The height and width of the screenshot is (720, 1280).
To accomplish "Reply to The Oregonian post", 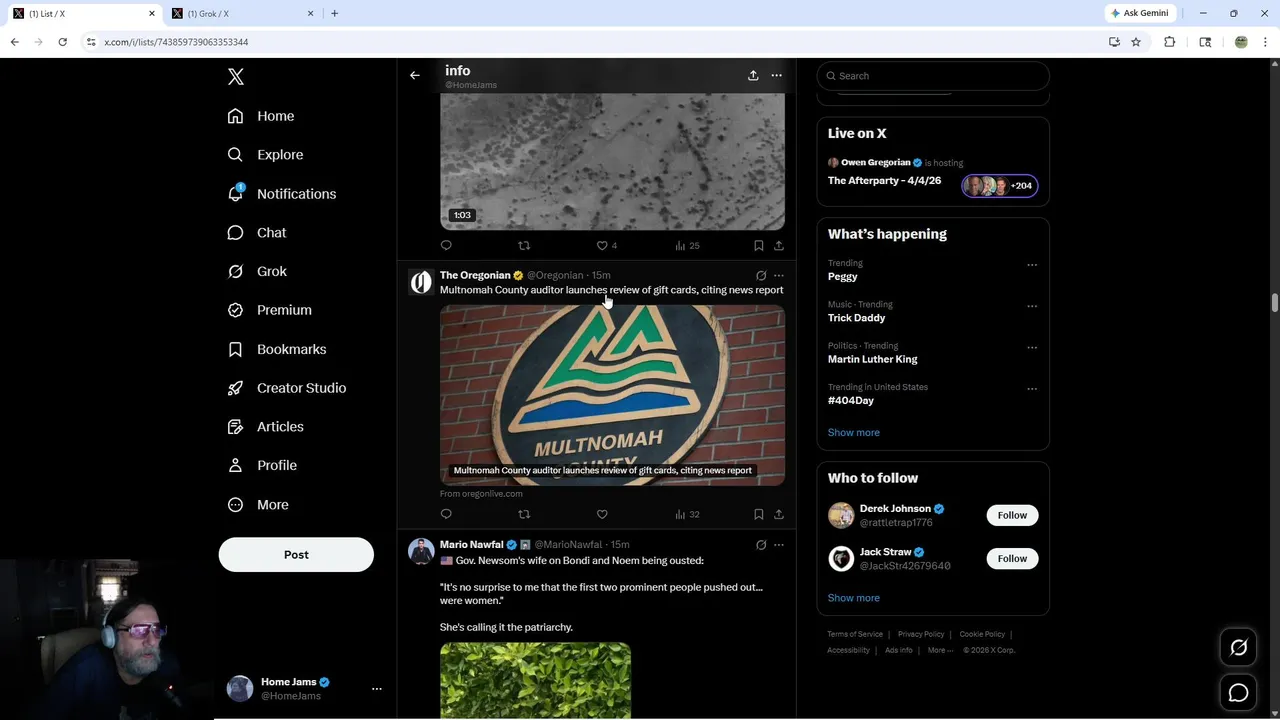I will tap(446, 514).
